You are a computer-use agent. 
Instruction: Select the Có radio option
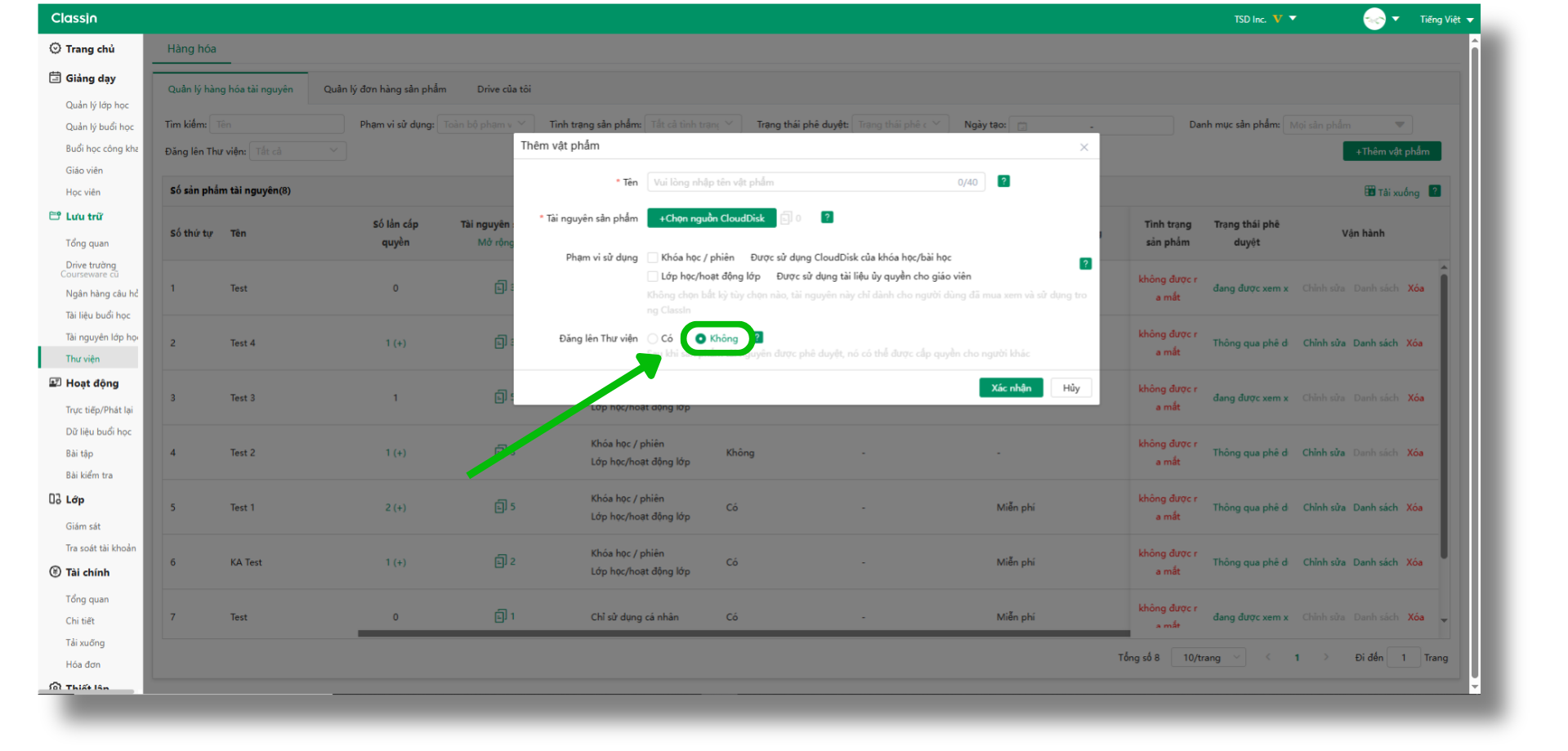pos(653,338)
